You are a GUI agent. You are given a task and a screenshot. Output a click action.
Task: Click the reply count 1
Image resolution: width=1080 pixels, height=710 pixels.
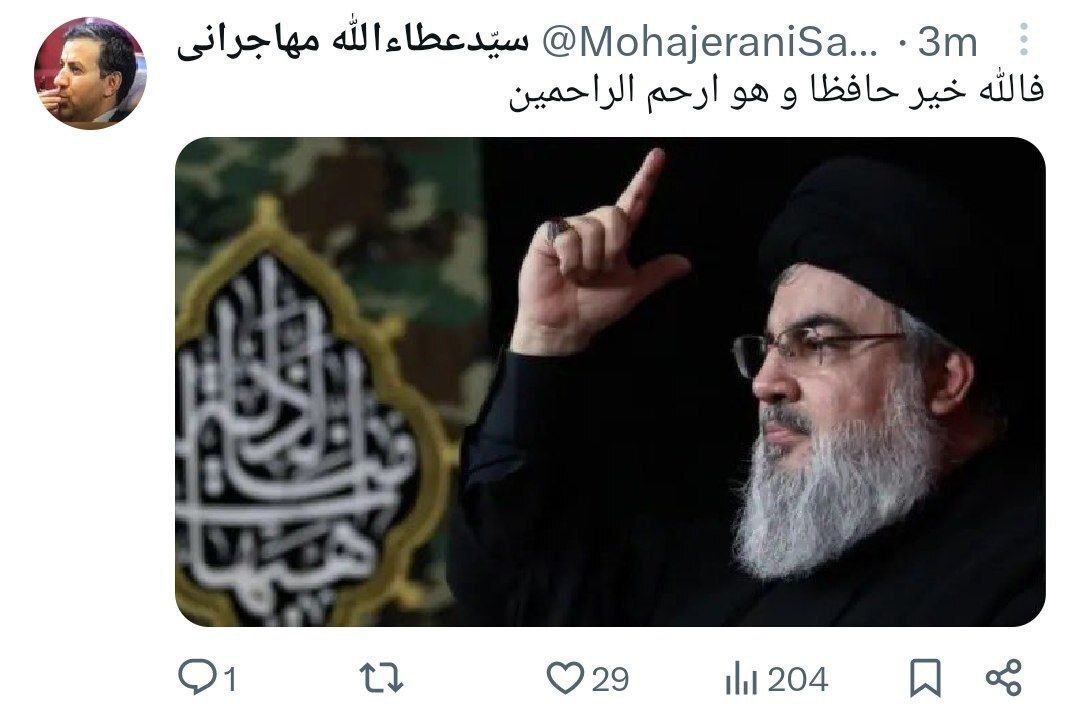click(230, 680)
